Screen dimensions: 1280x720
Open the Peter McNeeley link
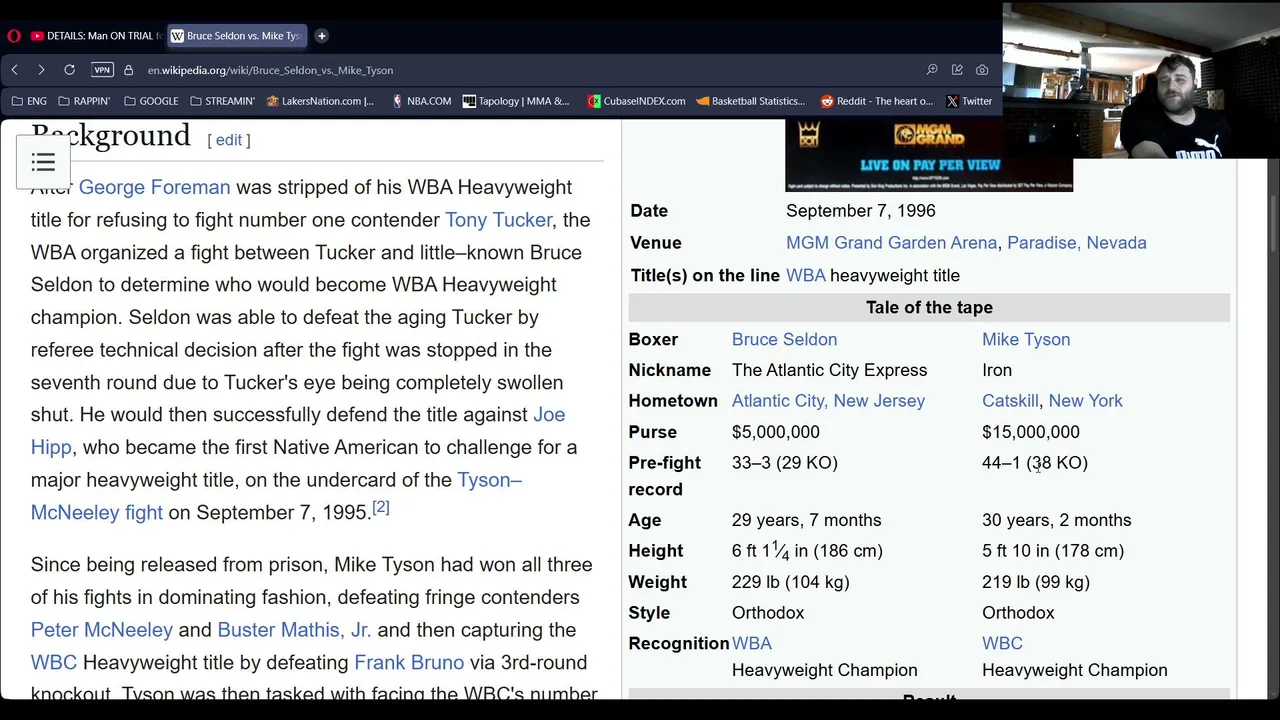[102, 630]
